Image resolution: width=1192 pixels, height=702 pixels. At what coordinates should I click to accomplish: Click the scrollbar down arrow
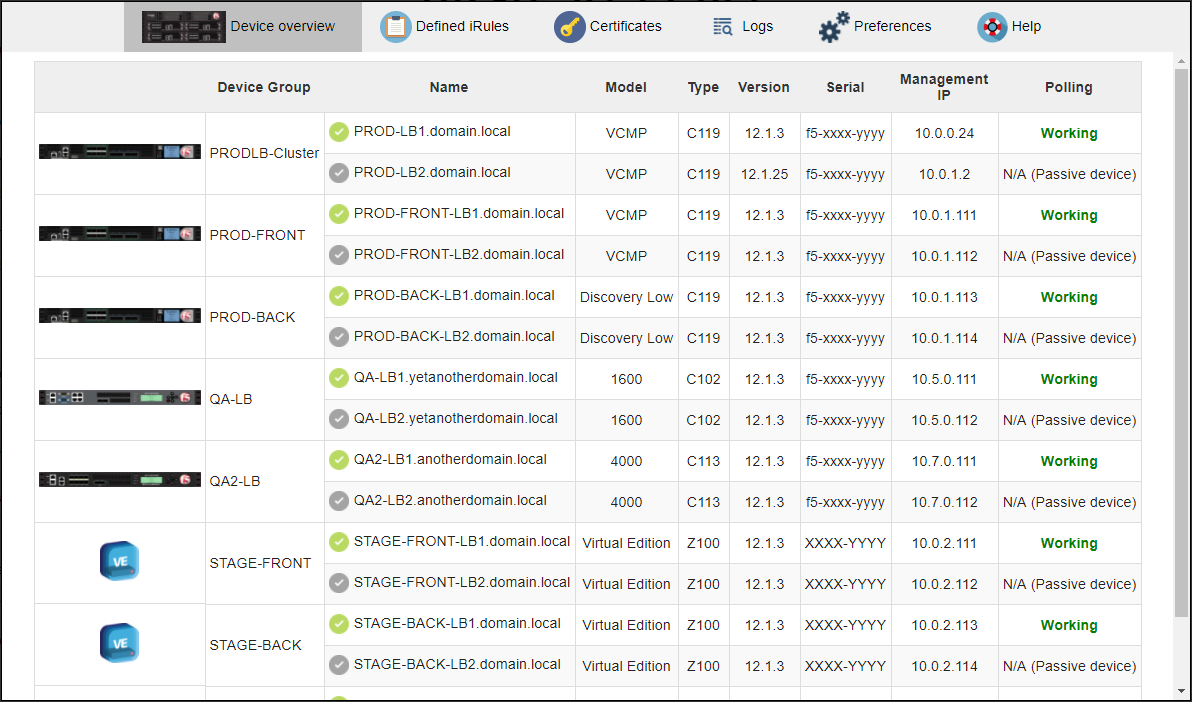[1182, 689]
